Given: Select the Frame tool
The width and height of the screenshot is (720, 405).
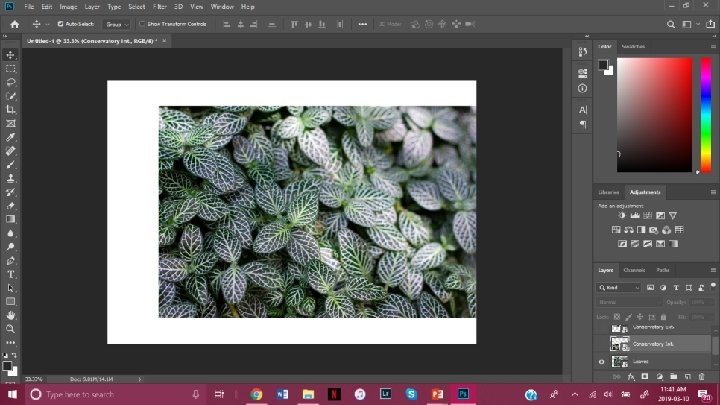Looking at the screenshot, I should click(x=10, y=123).
